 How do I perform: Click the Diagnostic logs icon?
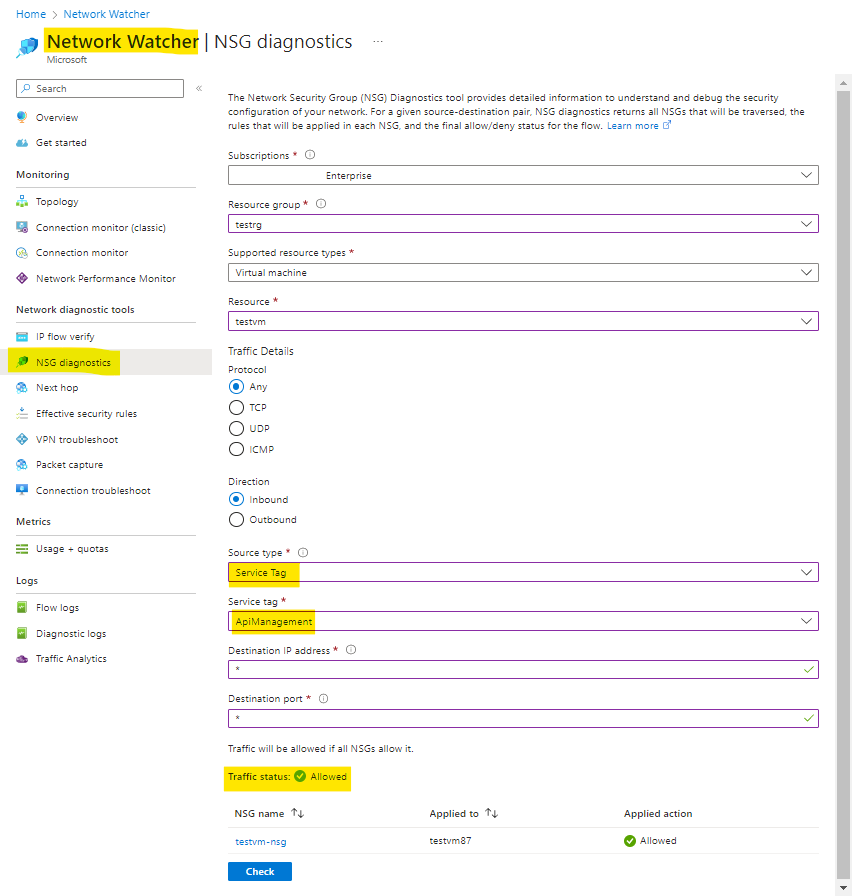[22, 633]
